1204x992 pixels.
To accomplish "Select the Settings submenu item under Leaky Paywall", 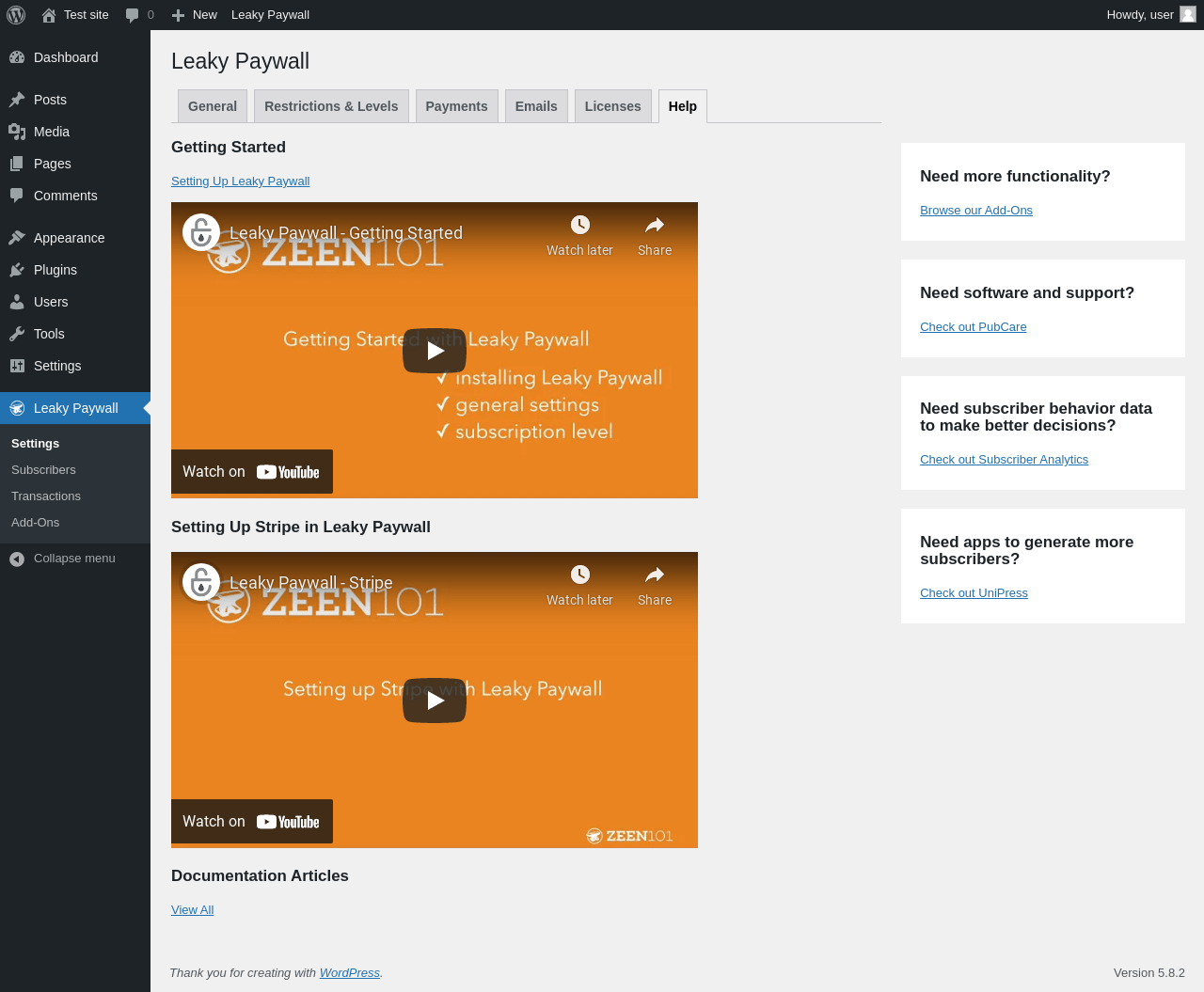I will [36, 444].
